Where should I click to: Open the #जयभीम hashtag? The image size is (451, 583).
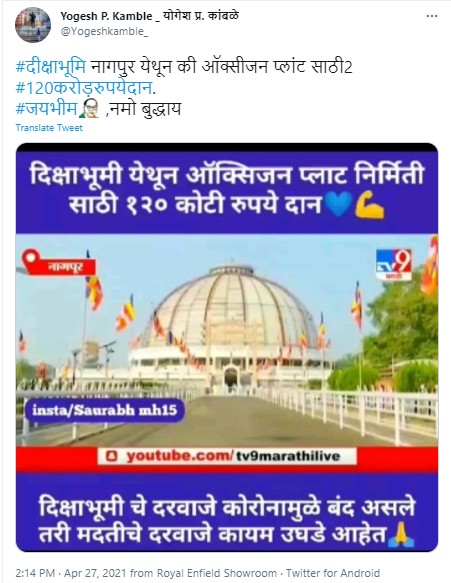click(x=47, y=109)
